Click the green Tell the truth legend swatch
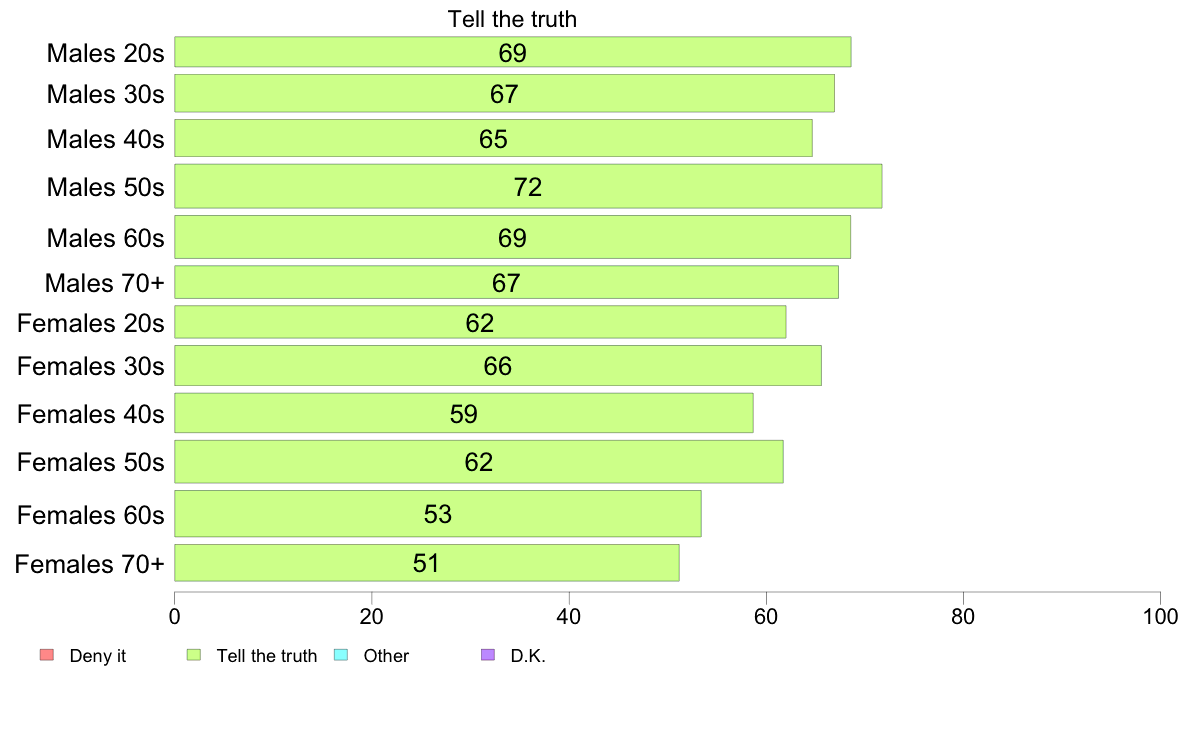Image resolution: width=1188 pixels, height=736 pixels. pos(194,655)
